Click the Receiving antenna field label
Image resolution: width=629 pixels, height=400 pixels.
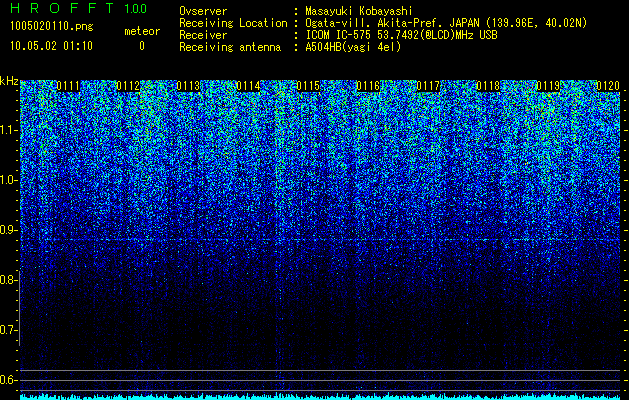pyautogui.click(x=230, y=47)
